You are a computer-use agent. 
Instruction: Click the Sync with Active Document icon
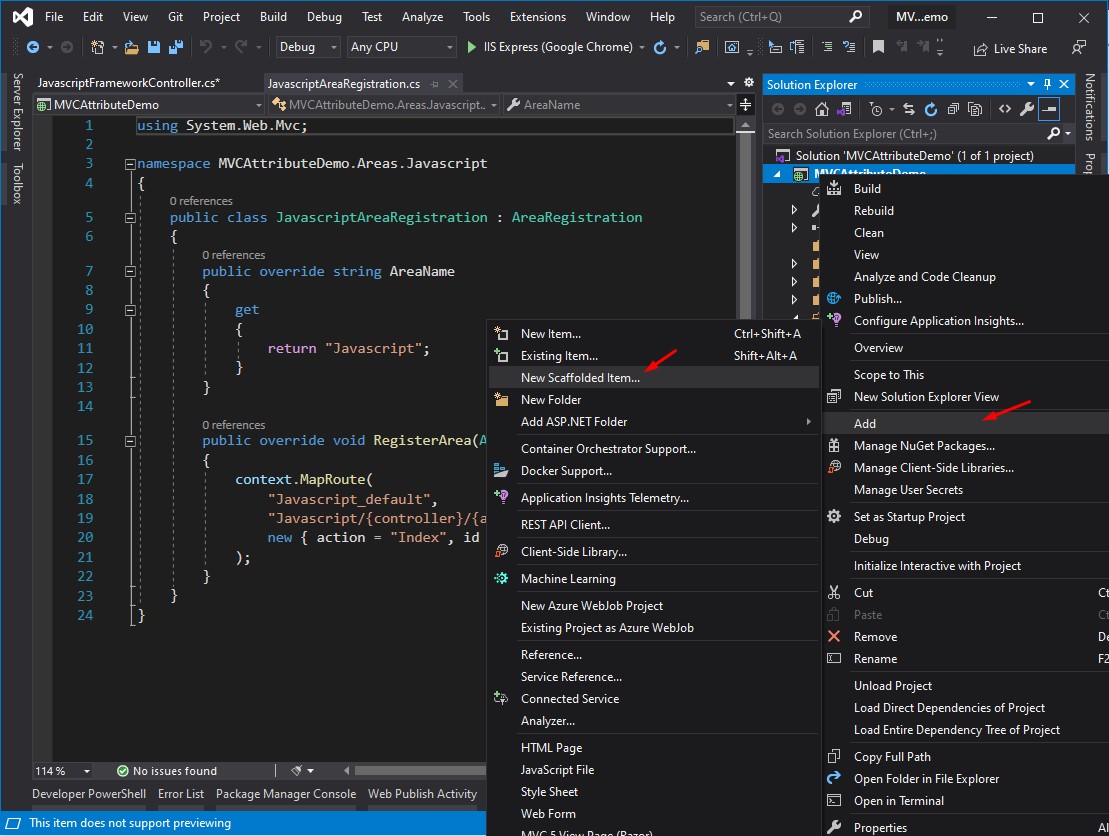coord(908,108)
